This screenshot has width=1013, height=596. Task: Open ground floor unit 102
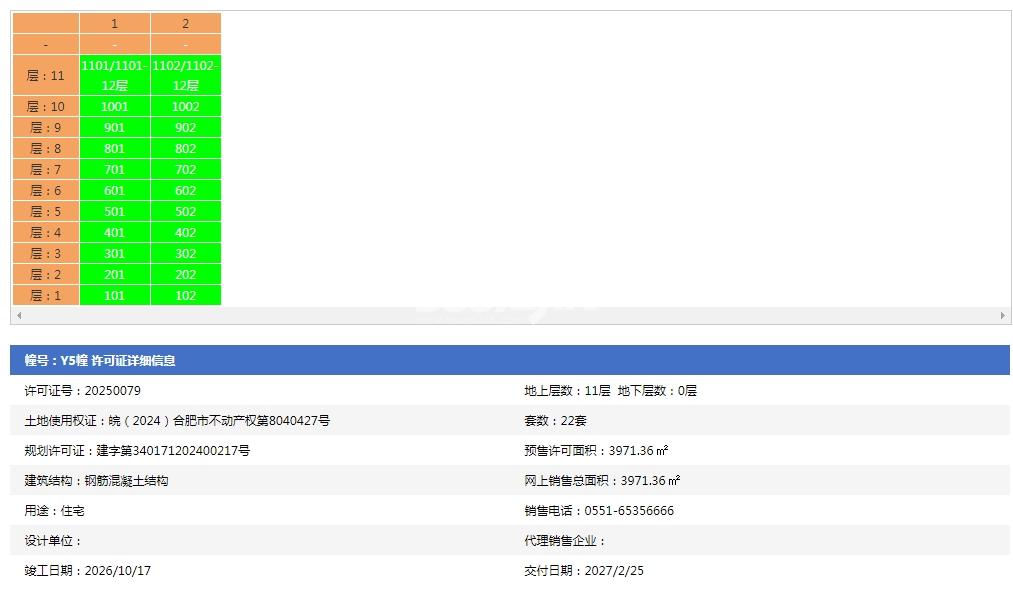click(185, 296)
